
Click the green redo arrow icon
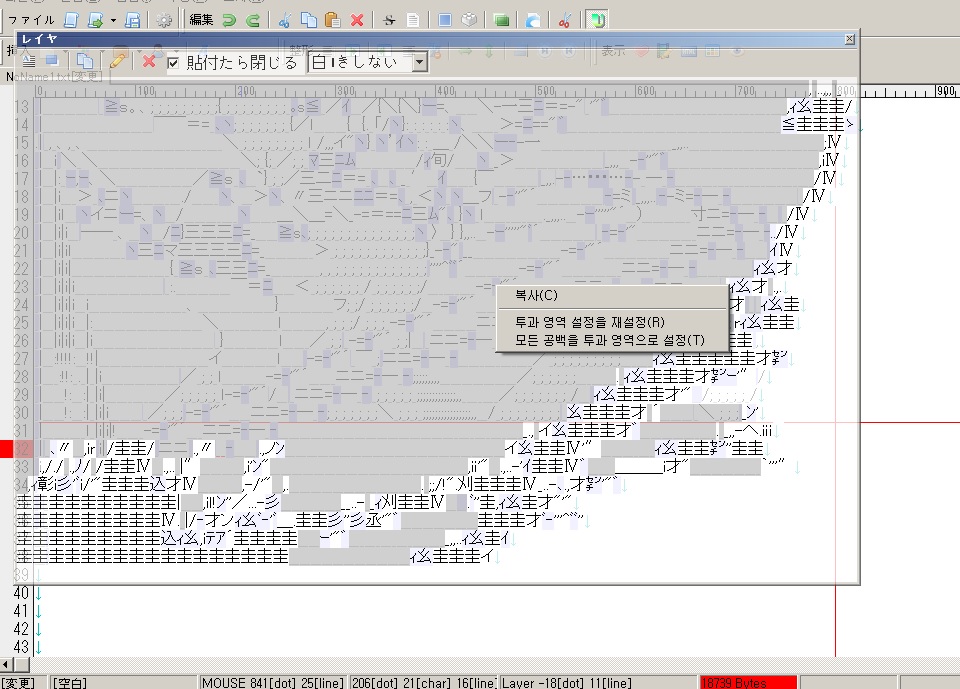pyautogui.click(x=253, y=19)
